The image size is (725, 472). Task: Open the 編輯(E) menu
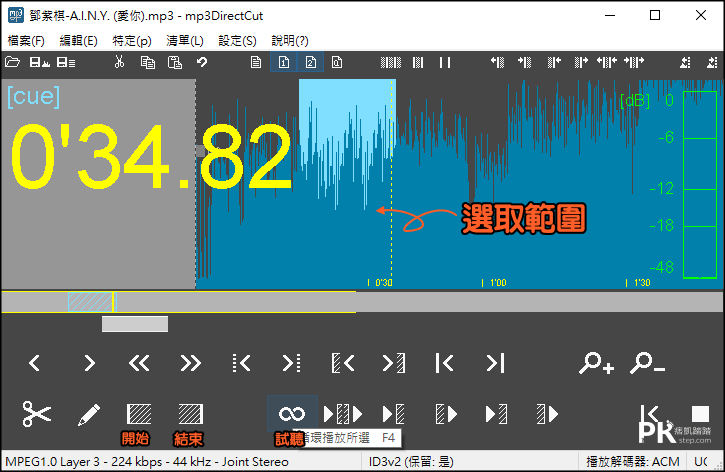(79, 41)
